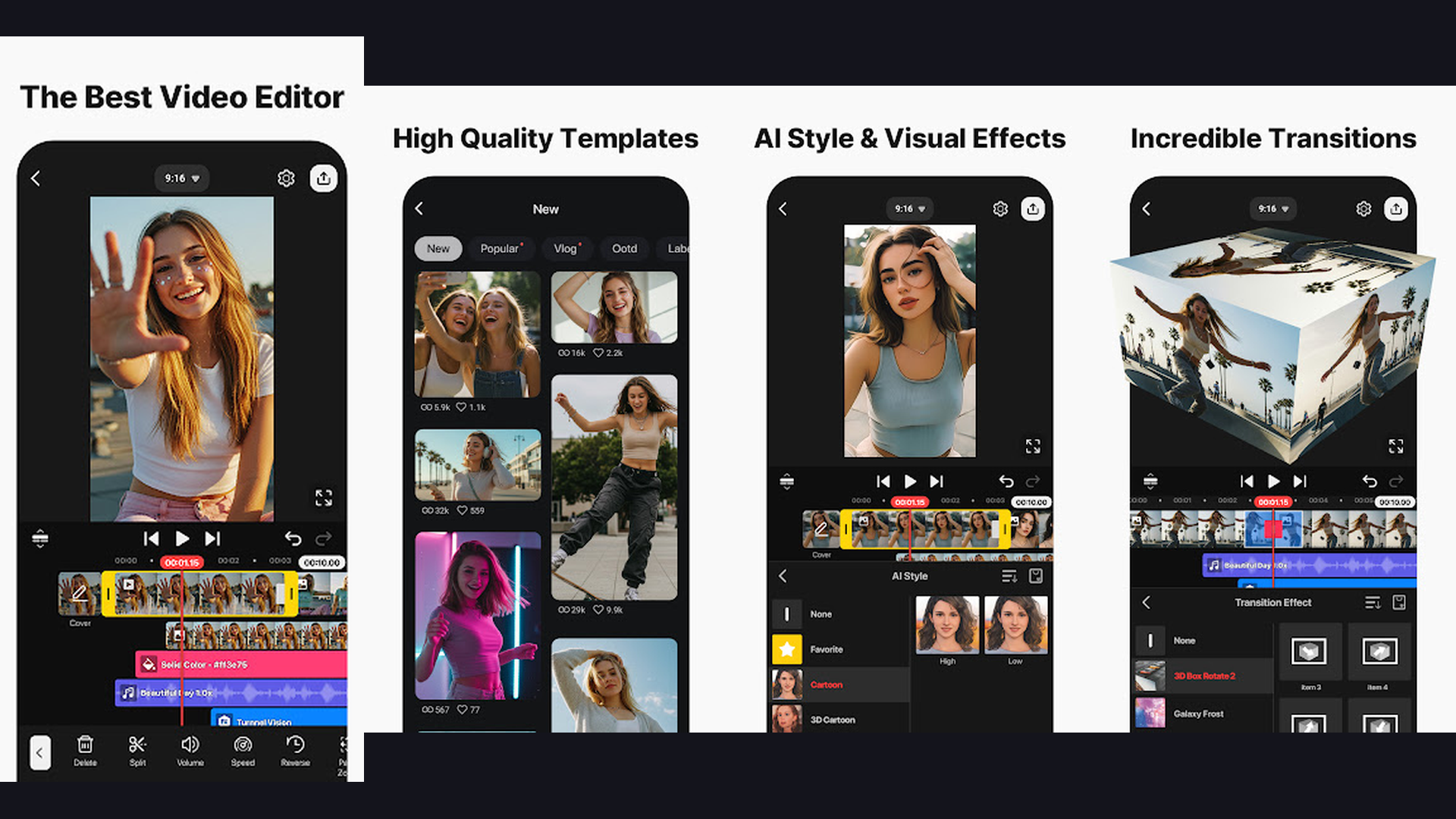Choose the Low intensity option for Cartoon style

[x=1015, y=626]
